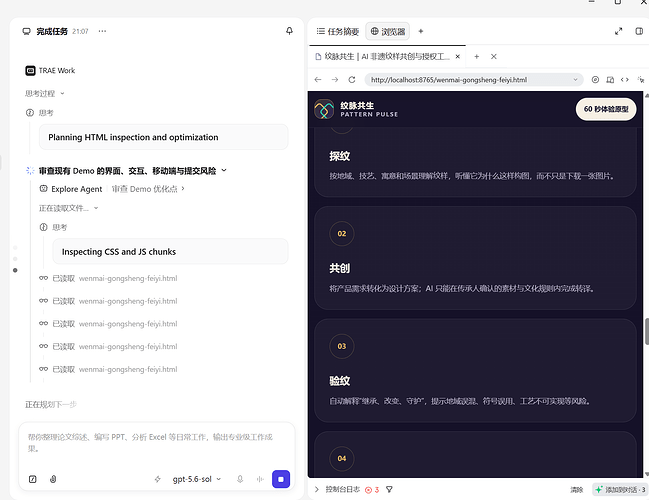
Task: Open the three-dot menu beside 完成任务
Action: 102,31
